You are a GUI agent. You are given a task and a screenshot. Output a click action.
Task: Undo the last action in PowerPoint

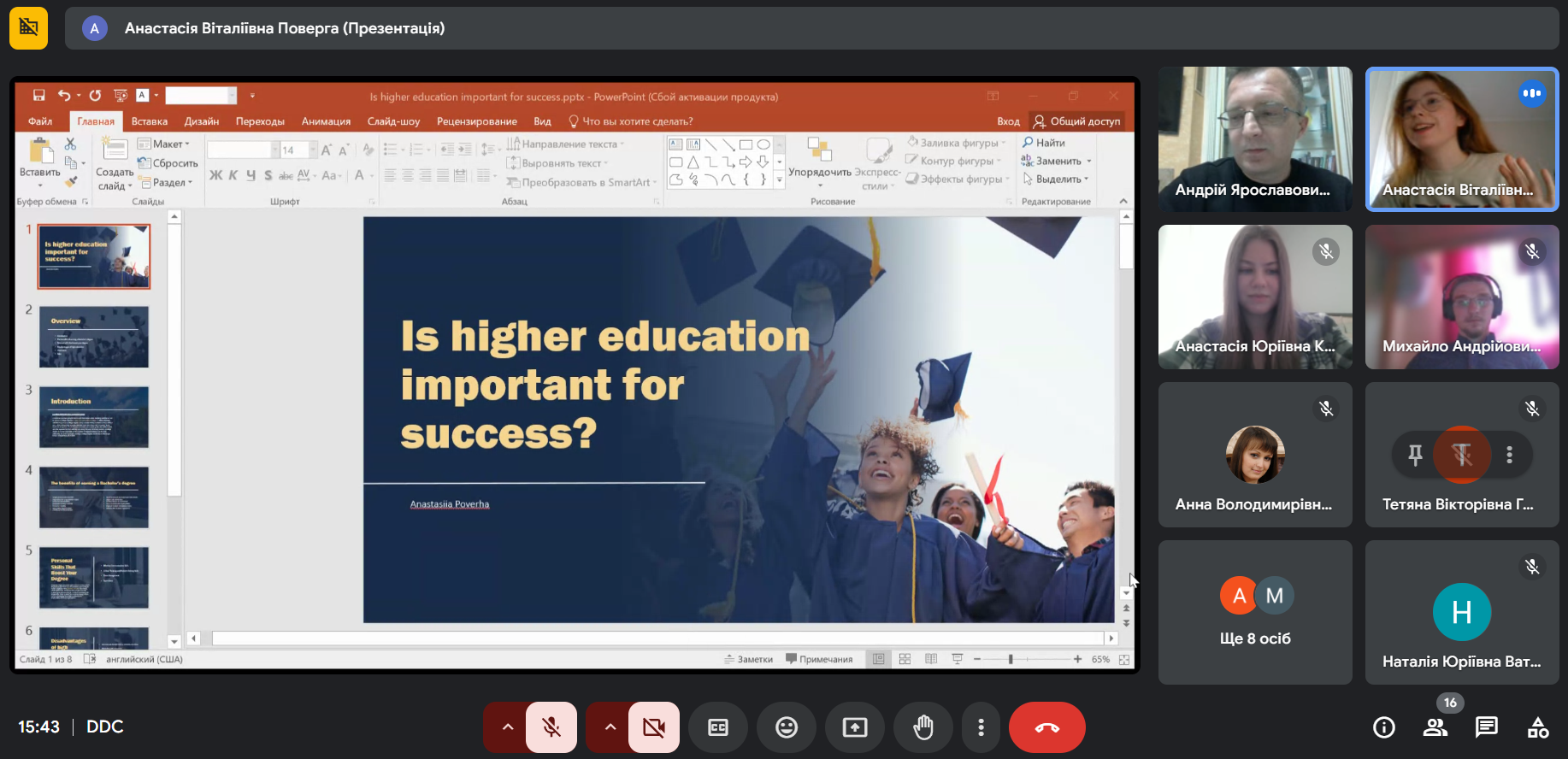point(64,96)
